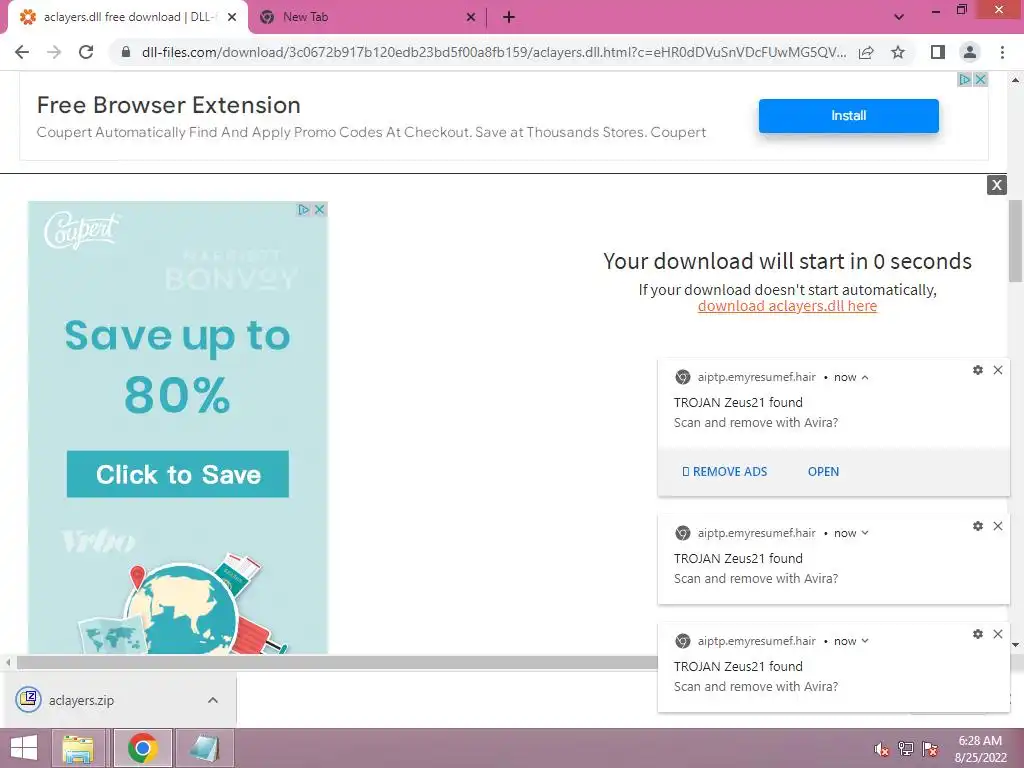This screenshot has height=768, width=1024.
Task: Click REMOVE ADS in first notification
Action: click(x=725, y=471)
